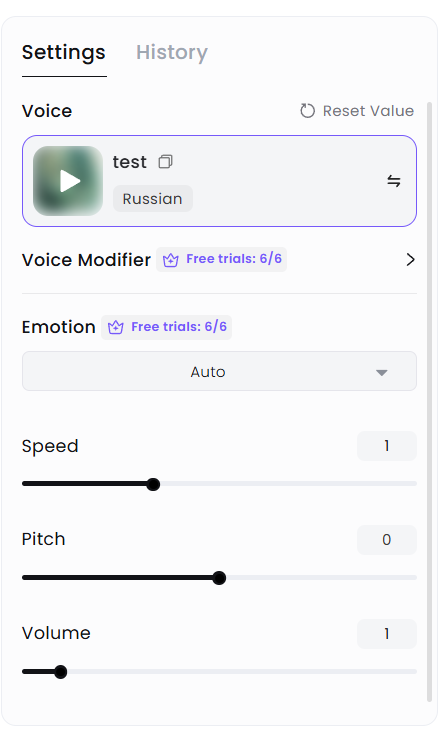Click the Volume slider handle

(x=60, y=672)
